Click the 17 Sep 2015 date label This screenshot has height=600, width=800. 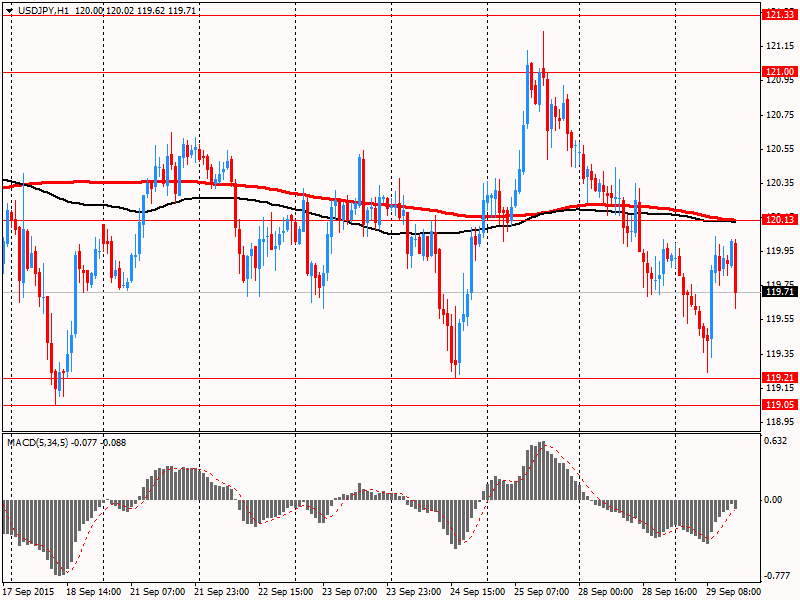point(29,592)
